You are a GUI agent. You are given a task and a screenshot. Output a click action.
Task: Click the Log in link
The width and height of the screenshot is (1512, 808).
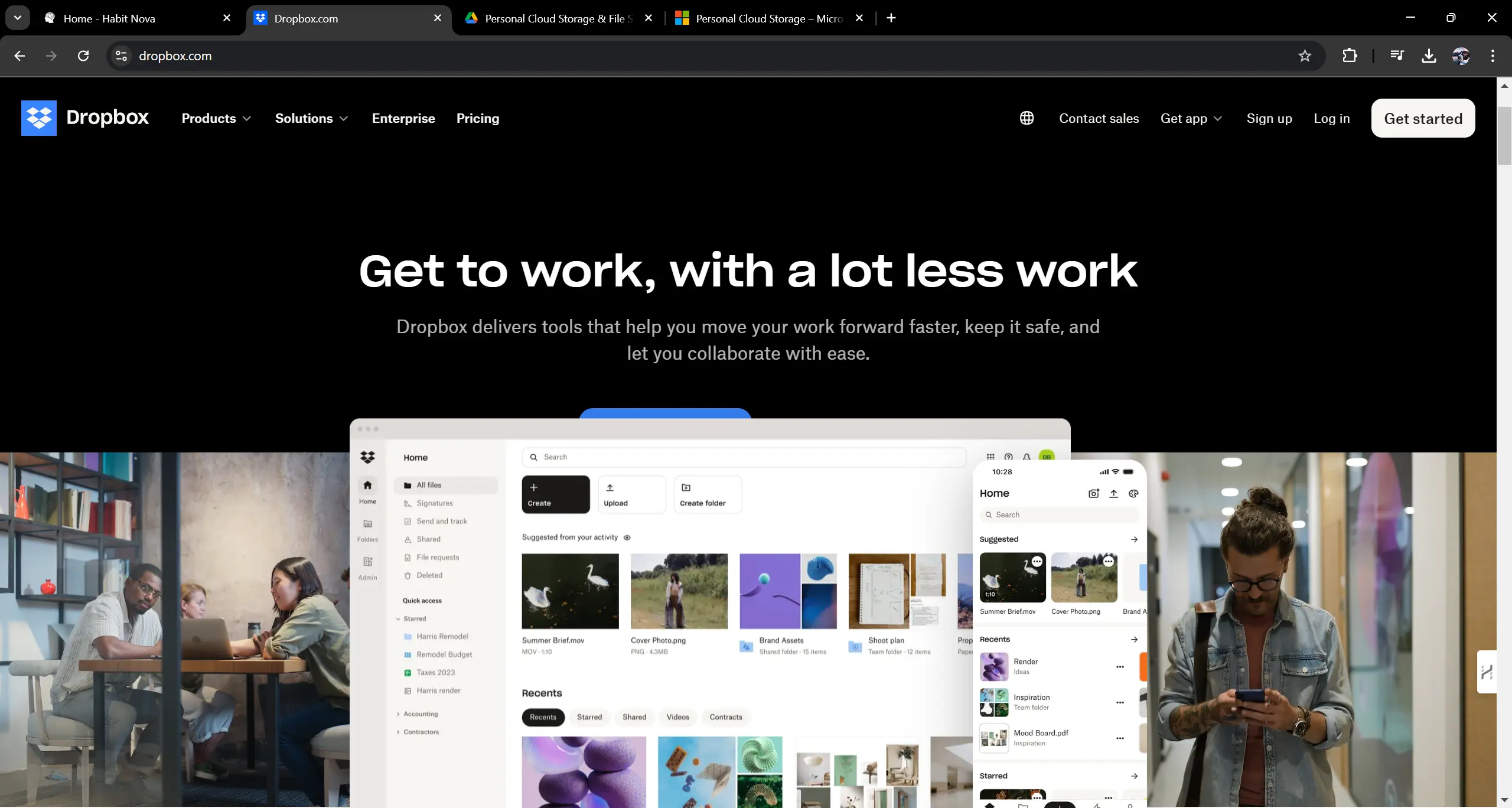1332,119
